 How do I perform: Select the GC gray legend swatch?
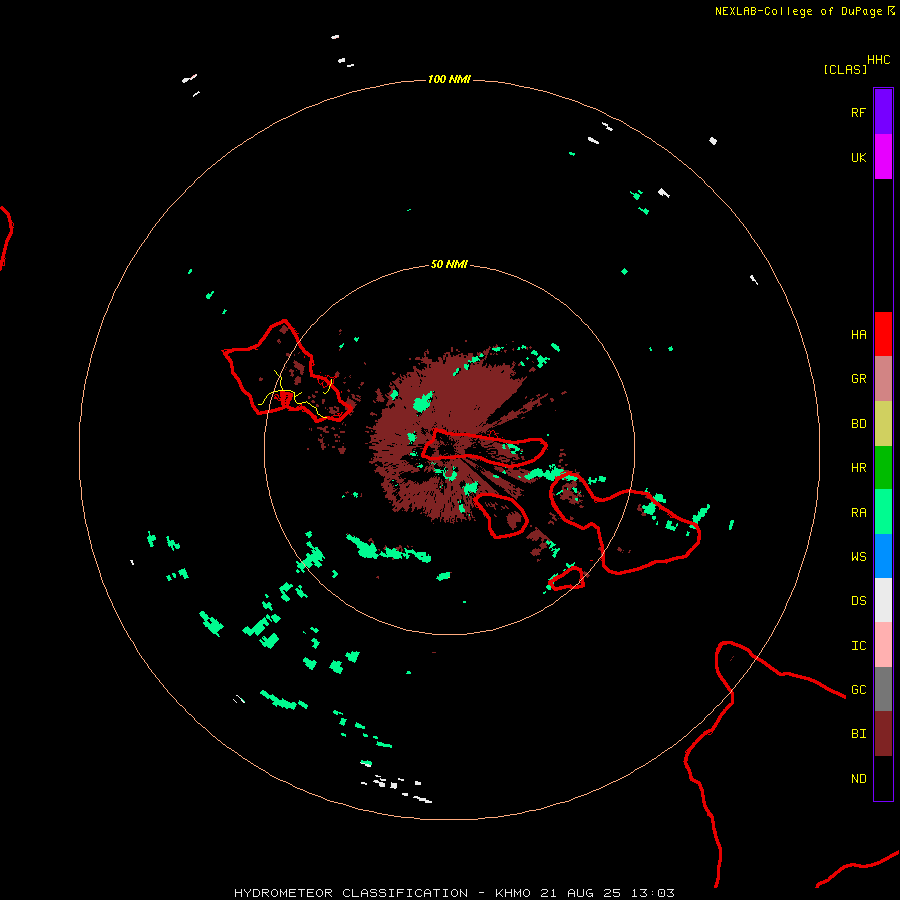[883, 689]
